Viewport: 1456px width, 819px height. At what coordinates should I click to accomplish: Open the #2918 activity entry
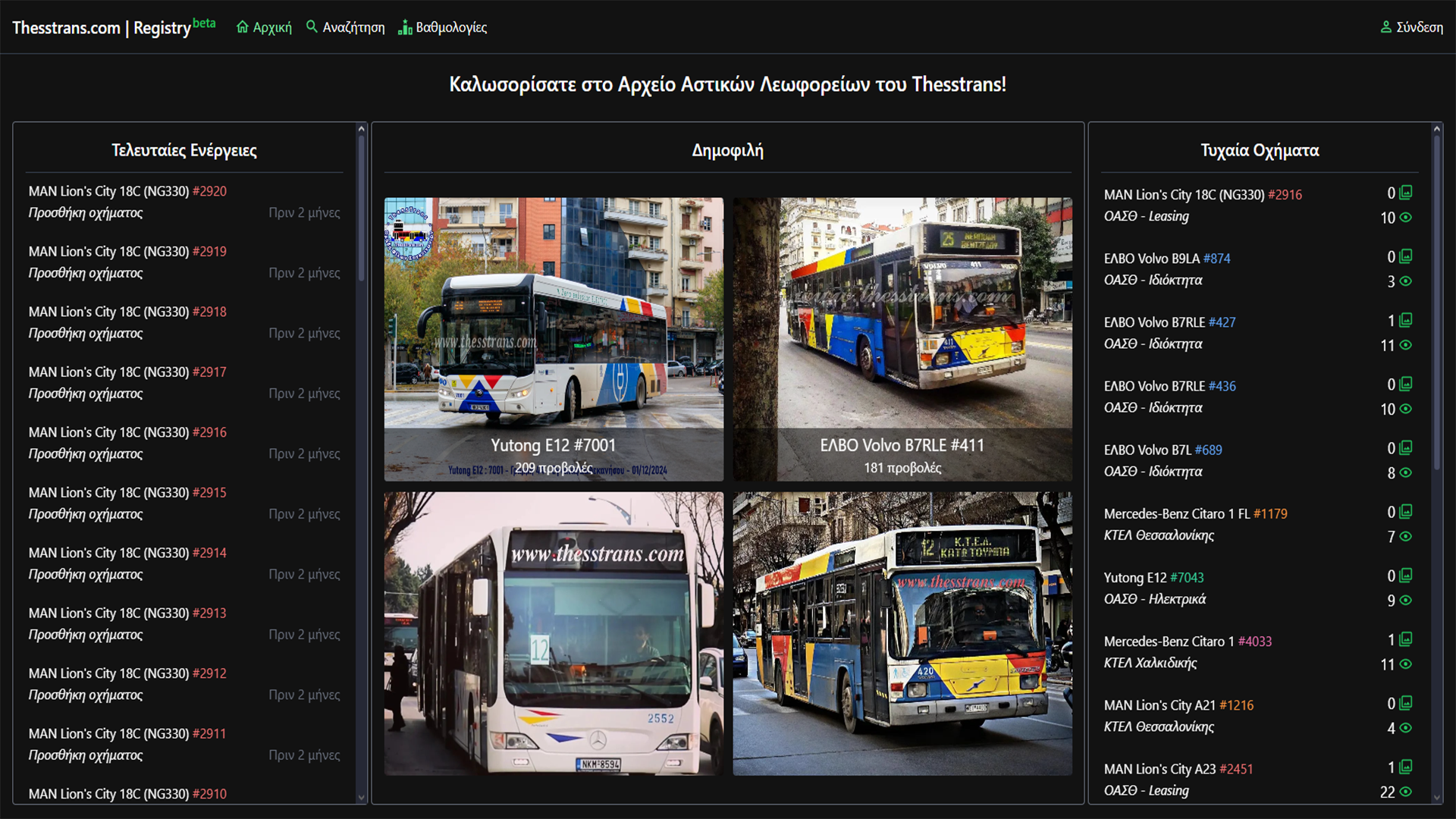pyautogui.click(x=184, y=322)
